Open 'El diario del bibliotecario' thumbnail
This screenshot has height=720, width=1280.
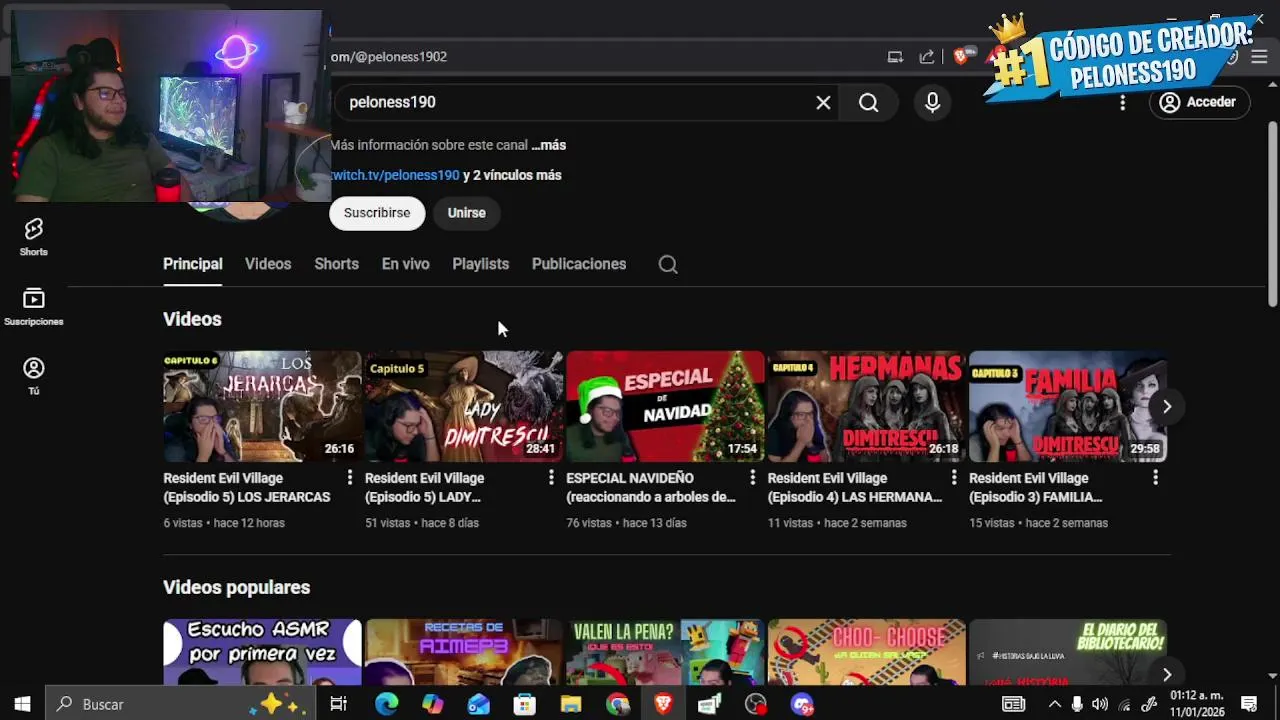[x=1068, y=652]
